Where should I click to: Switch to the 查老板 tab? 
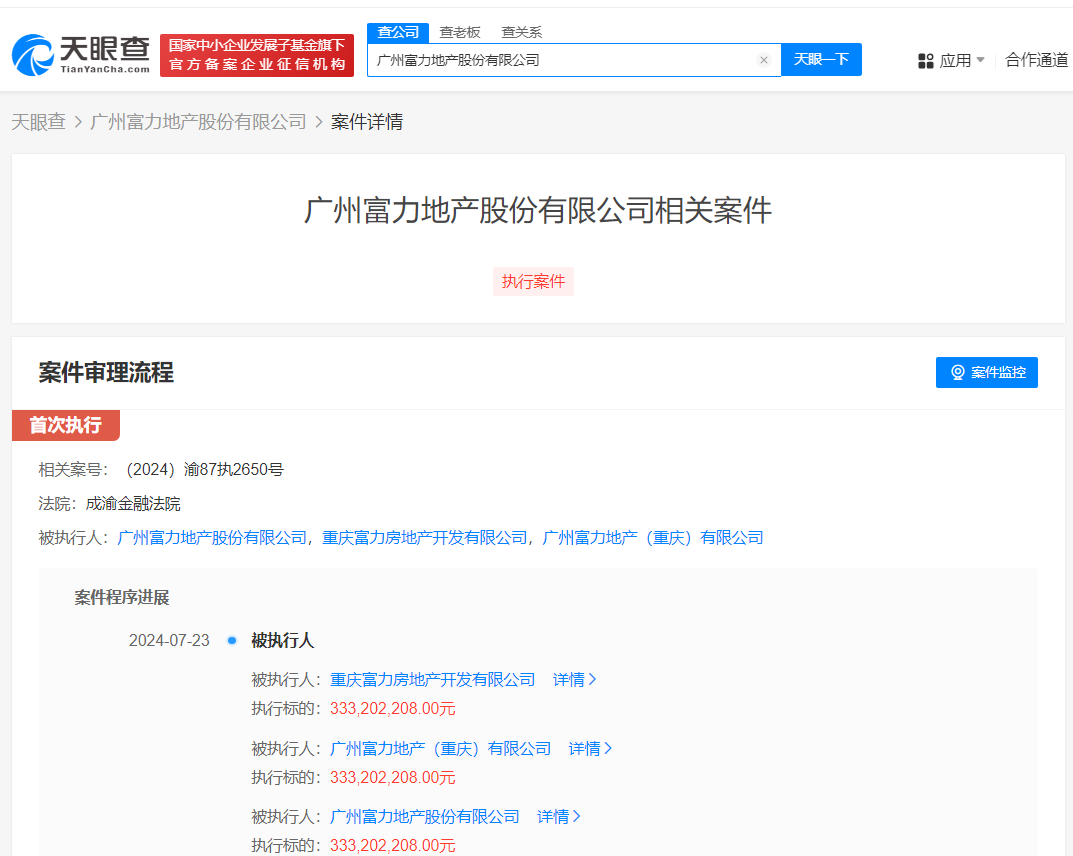point(460,32)
